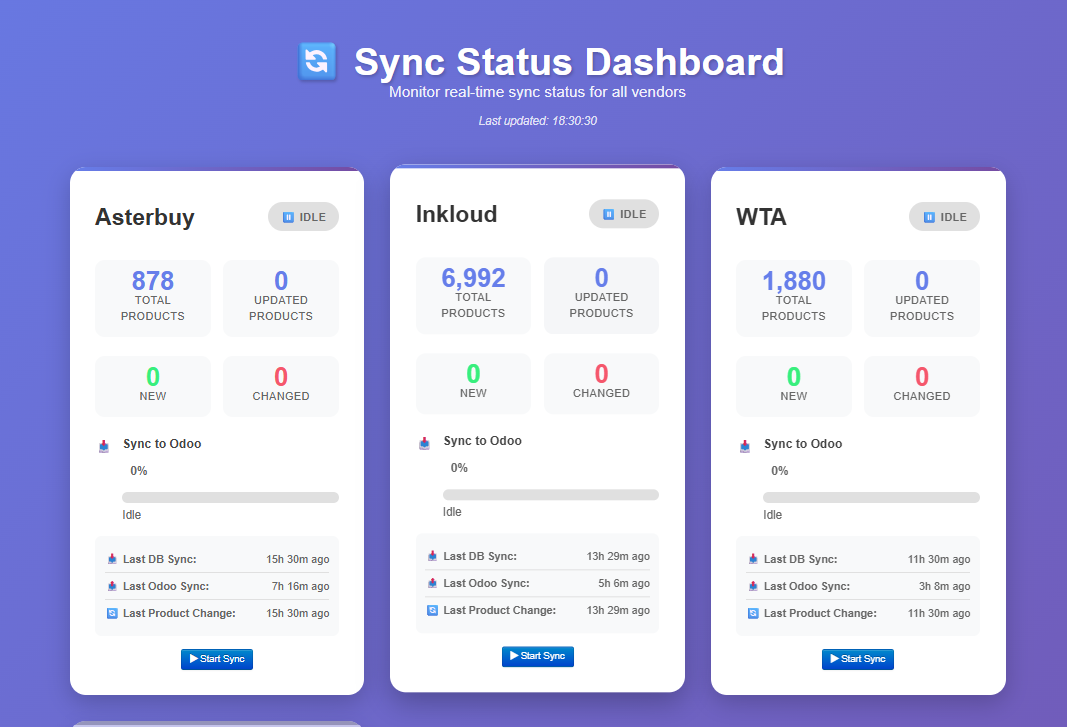Click WTA Last Product Change icon
Screen dimensions: 1067x727
tap(753, 613)
